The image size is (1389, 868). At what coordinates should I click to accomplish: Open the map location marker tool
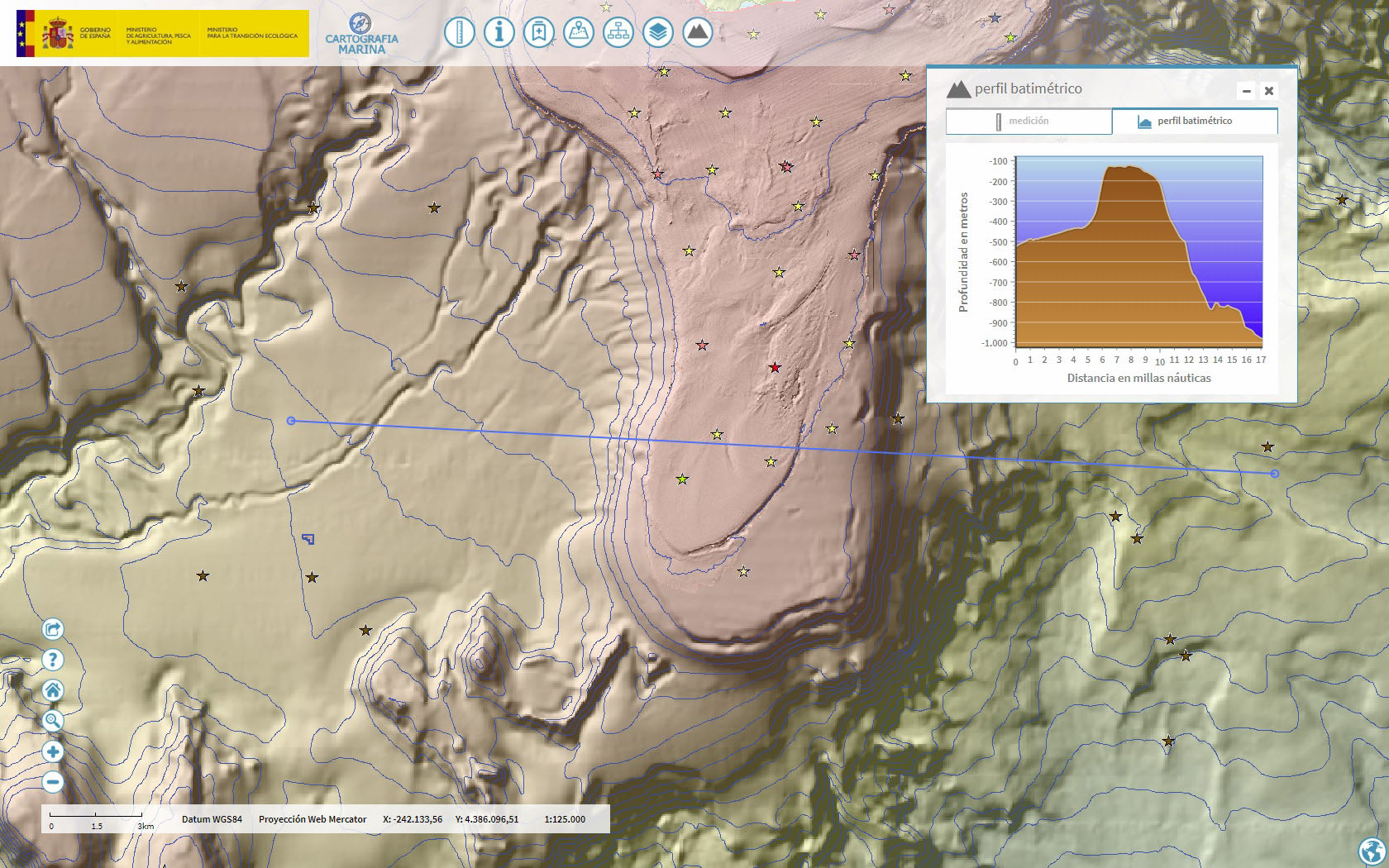[578, 33]
